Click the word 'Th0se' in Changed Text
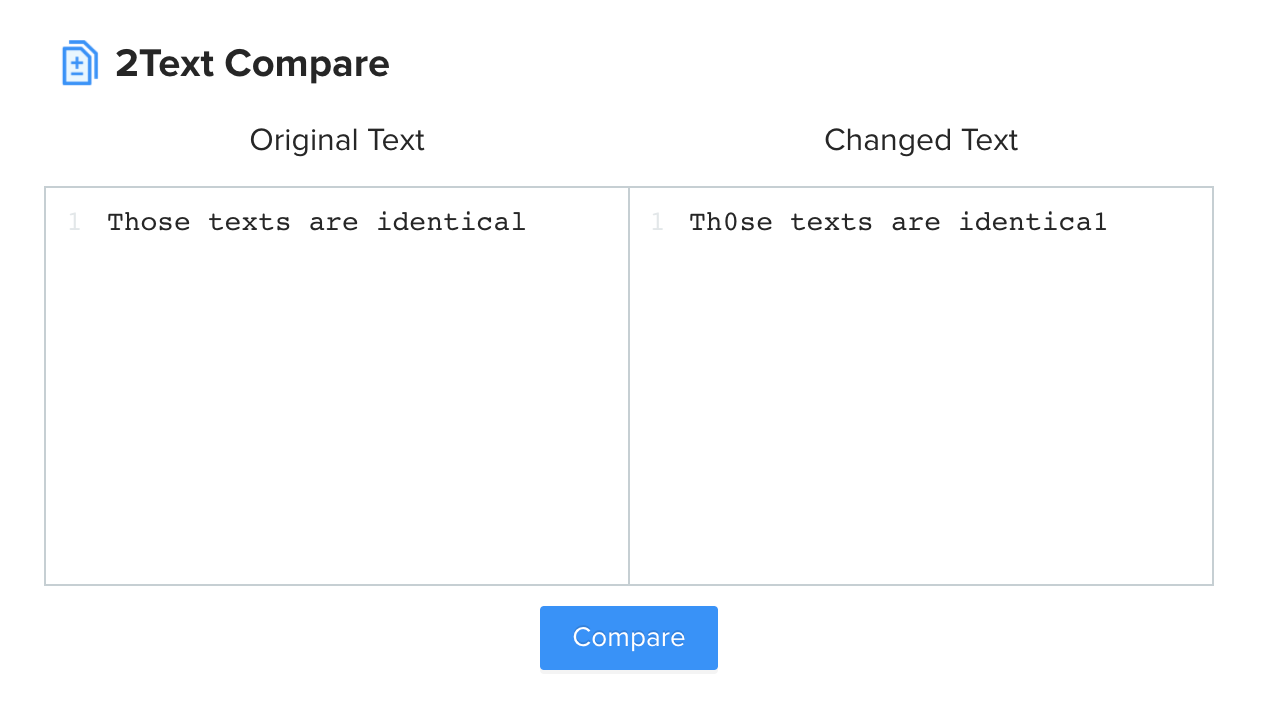This screenshot has height=716, width=1266. point(730,222)
